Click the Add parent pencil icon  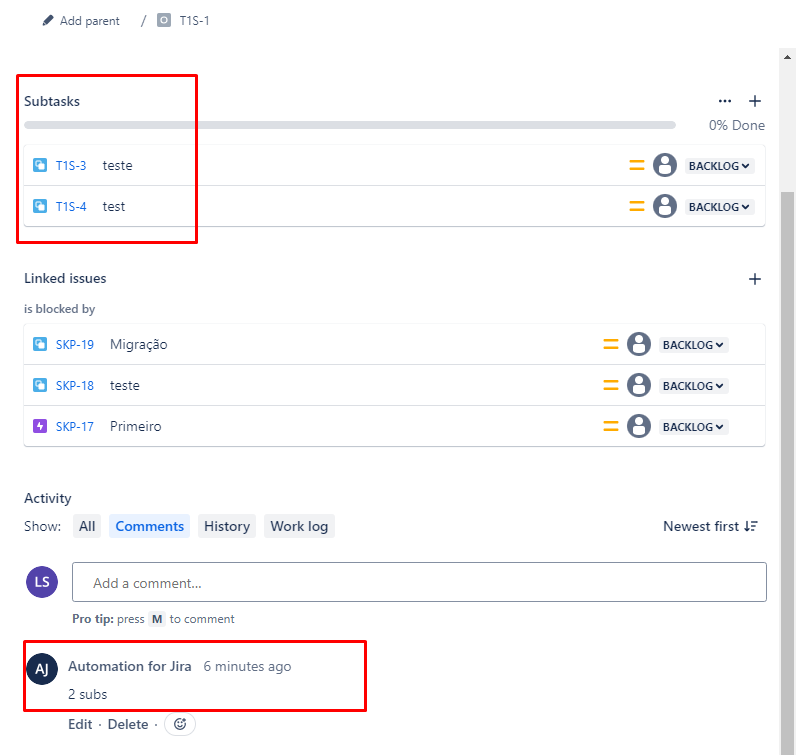pos(48,20)
